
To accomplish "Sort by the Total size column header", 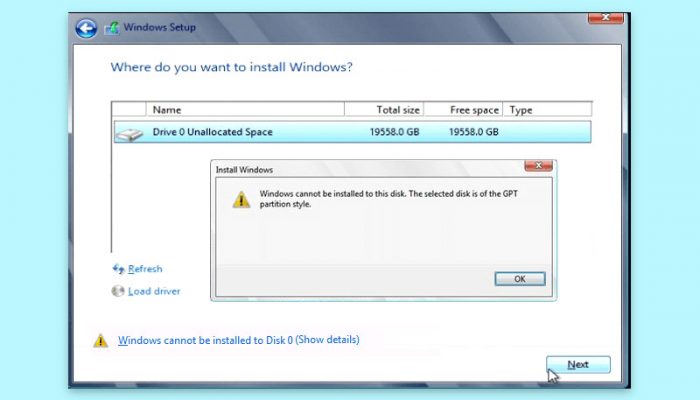I will (x=384, y=110).
